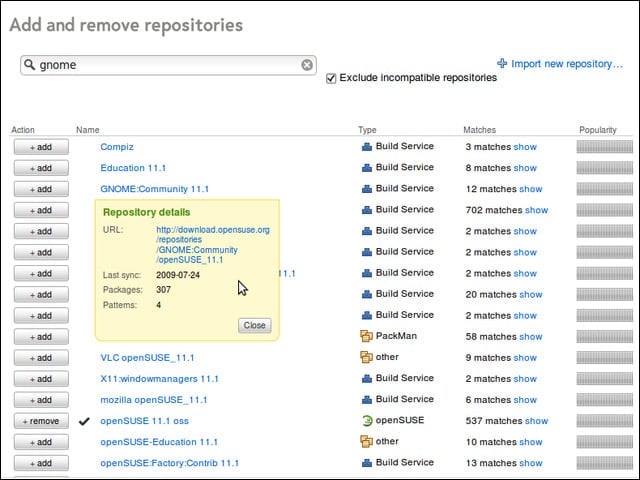Show the 13 matches for Factory:Contrib

pyautogui.click(x=531, y=463)
